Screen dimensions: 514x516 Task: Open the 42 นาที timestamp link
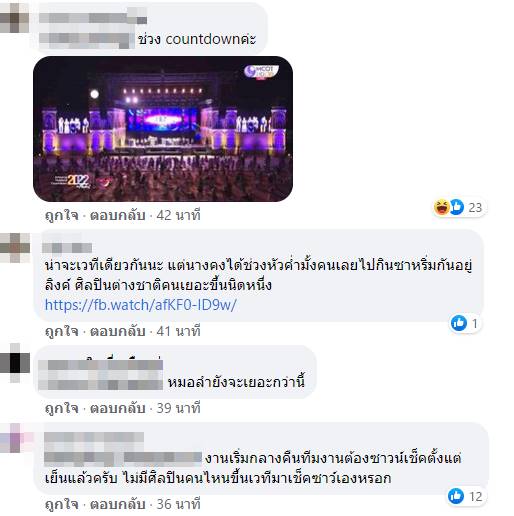click(x=178, y=215)
